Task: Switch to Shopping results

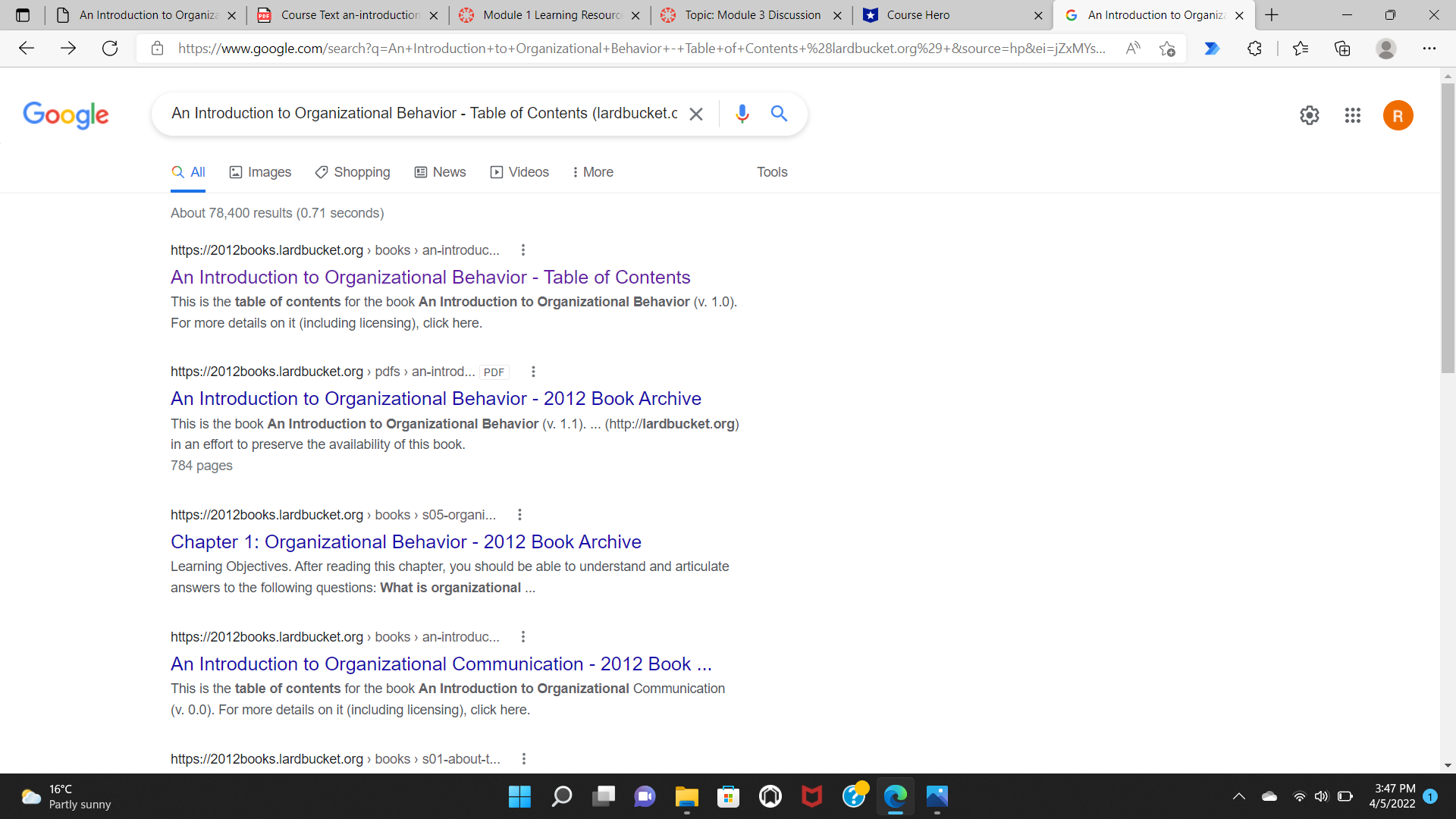Action: 353,172
